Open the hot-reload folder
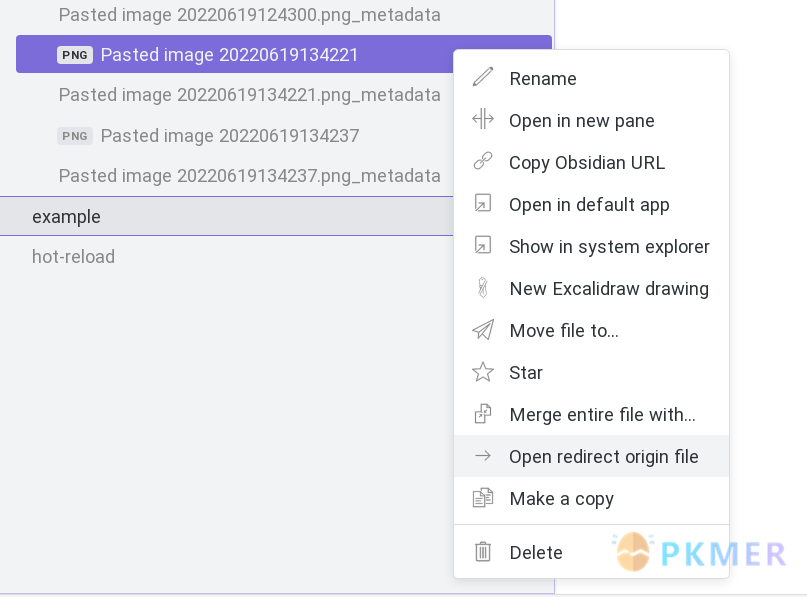807x597 pixels. click(74, 256)
